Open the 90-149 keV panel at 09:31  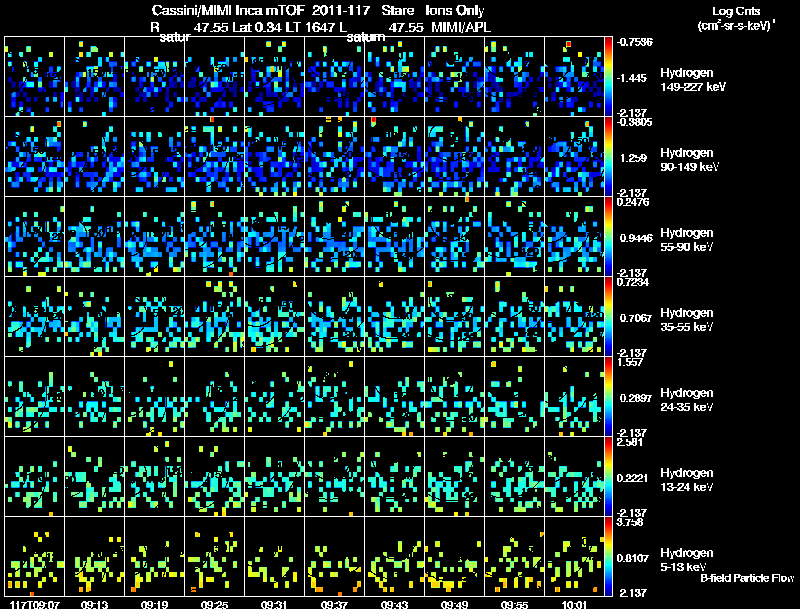274,157
